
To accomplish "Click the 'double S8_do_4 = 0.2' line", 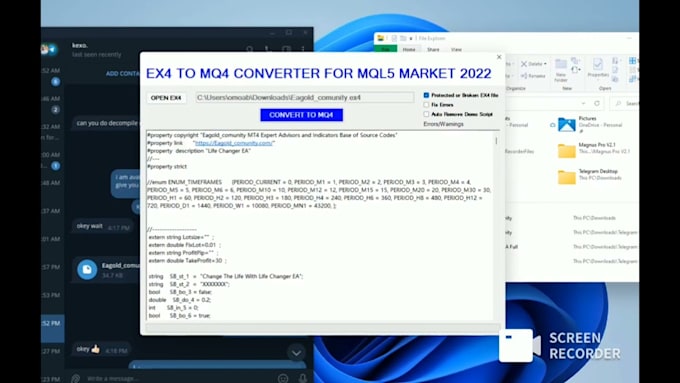I will pyautogui.click(x=180, y=300).
